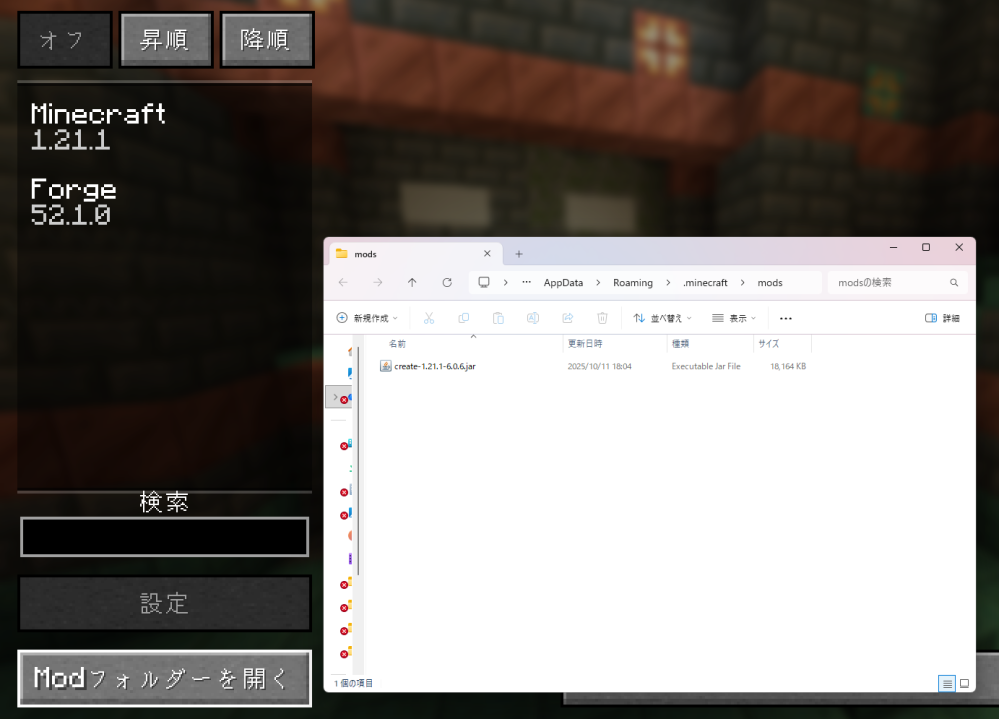Open the 表示 view options dropdown

pos(733,317)
